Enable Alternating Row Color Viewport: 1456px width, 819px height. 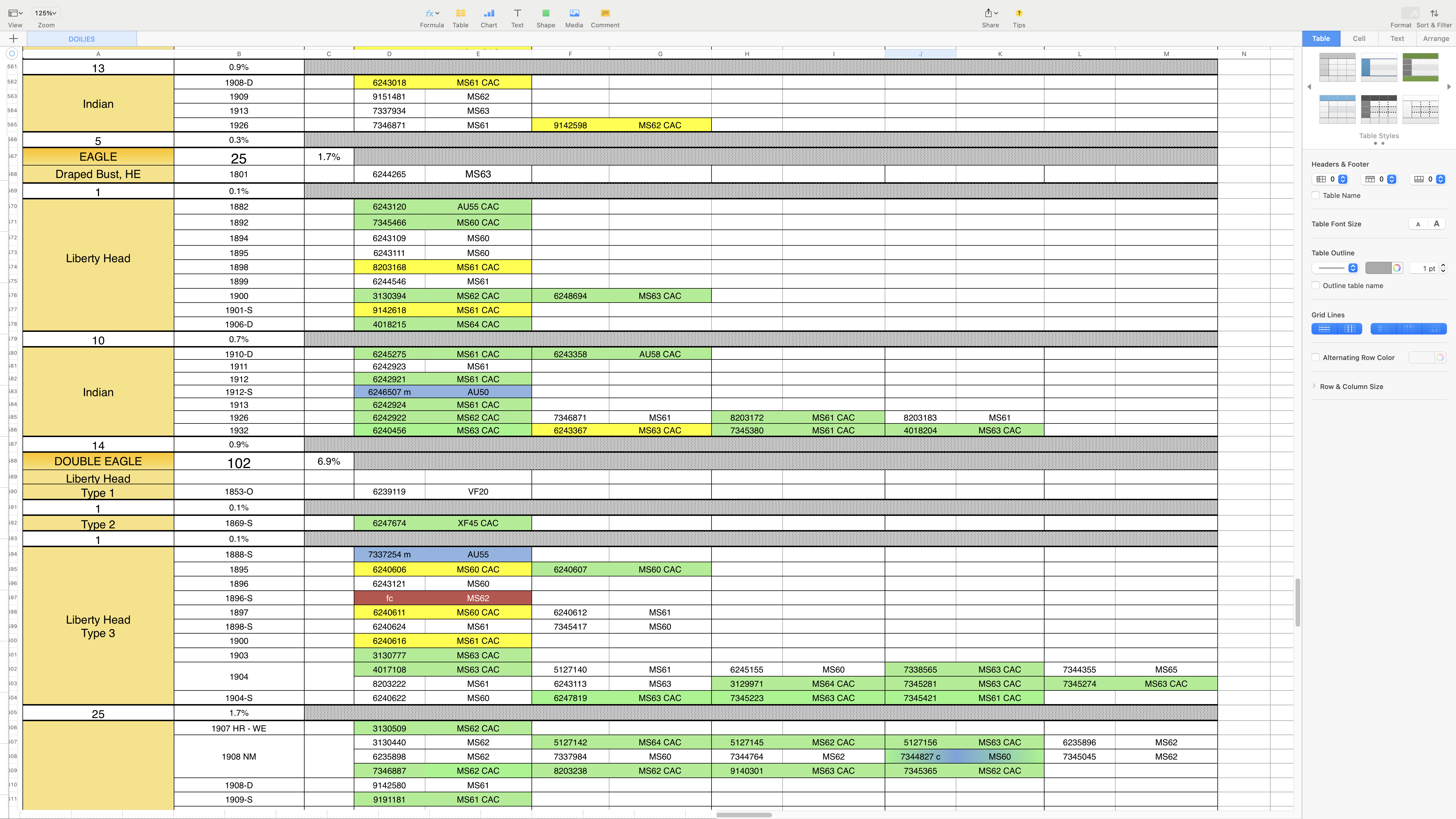pos(1316,357)
